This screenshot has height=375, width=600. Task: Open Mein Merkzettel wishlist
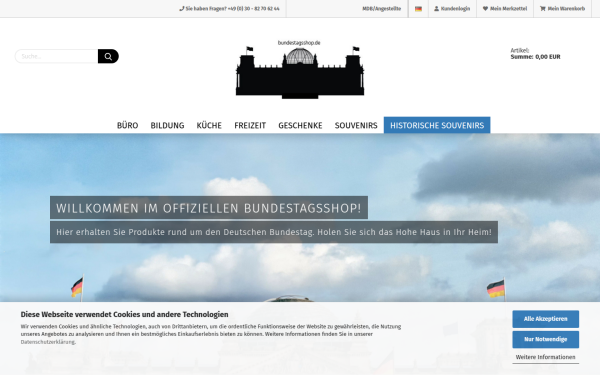click(x=505, y=9)
